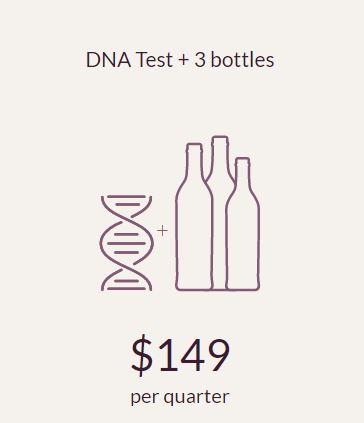Click the digit 9 in the price
Screen dimensions: 364x423
click(218, 355)
